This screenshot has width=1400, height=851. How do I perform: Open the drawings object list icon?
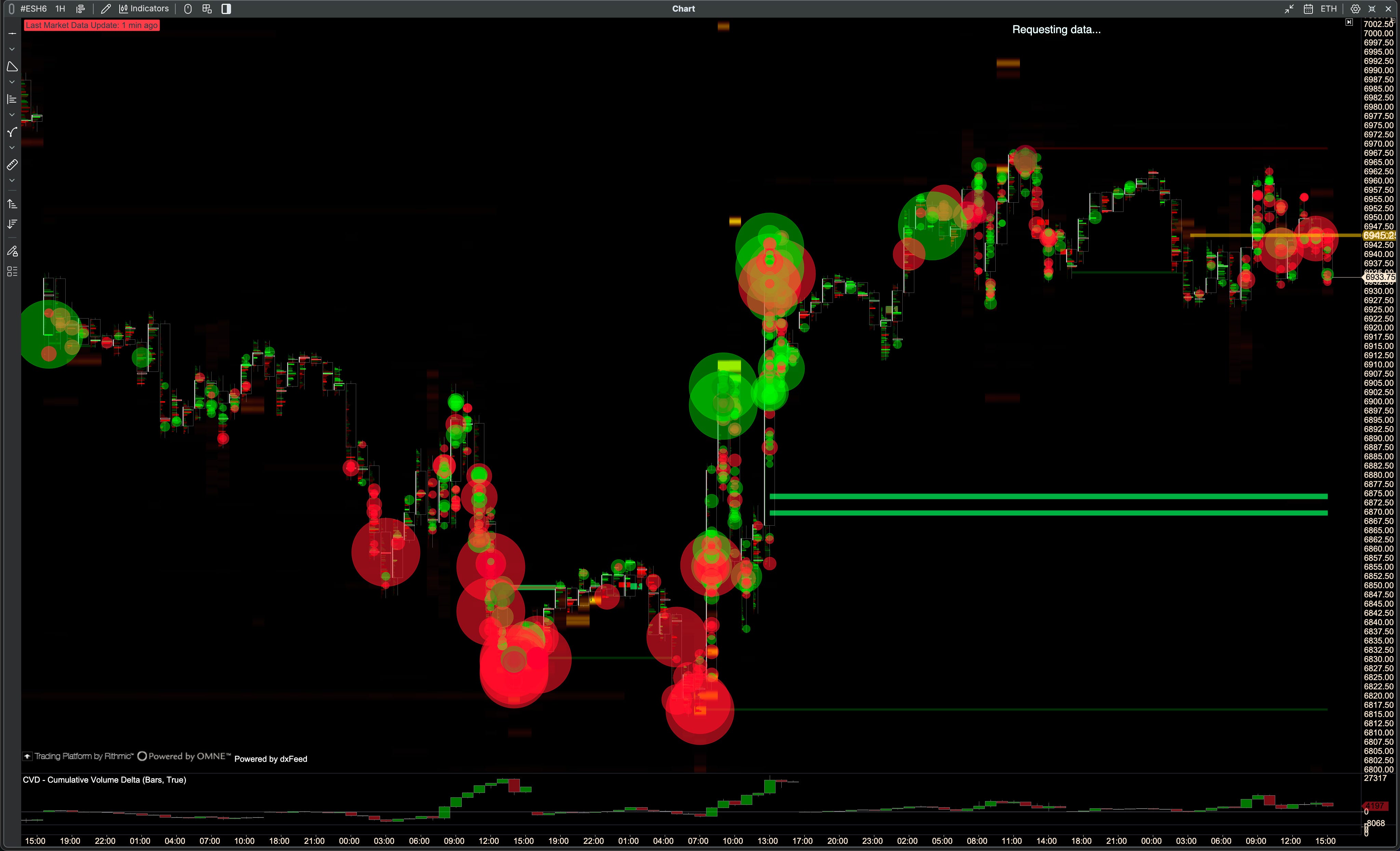click(x=12, y=272)
